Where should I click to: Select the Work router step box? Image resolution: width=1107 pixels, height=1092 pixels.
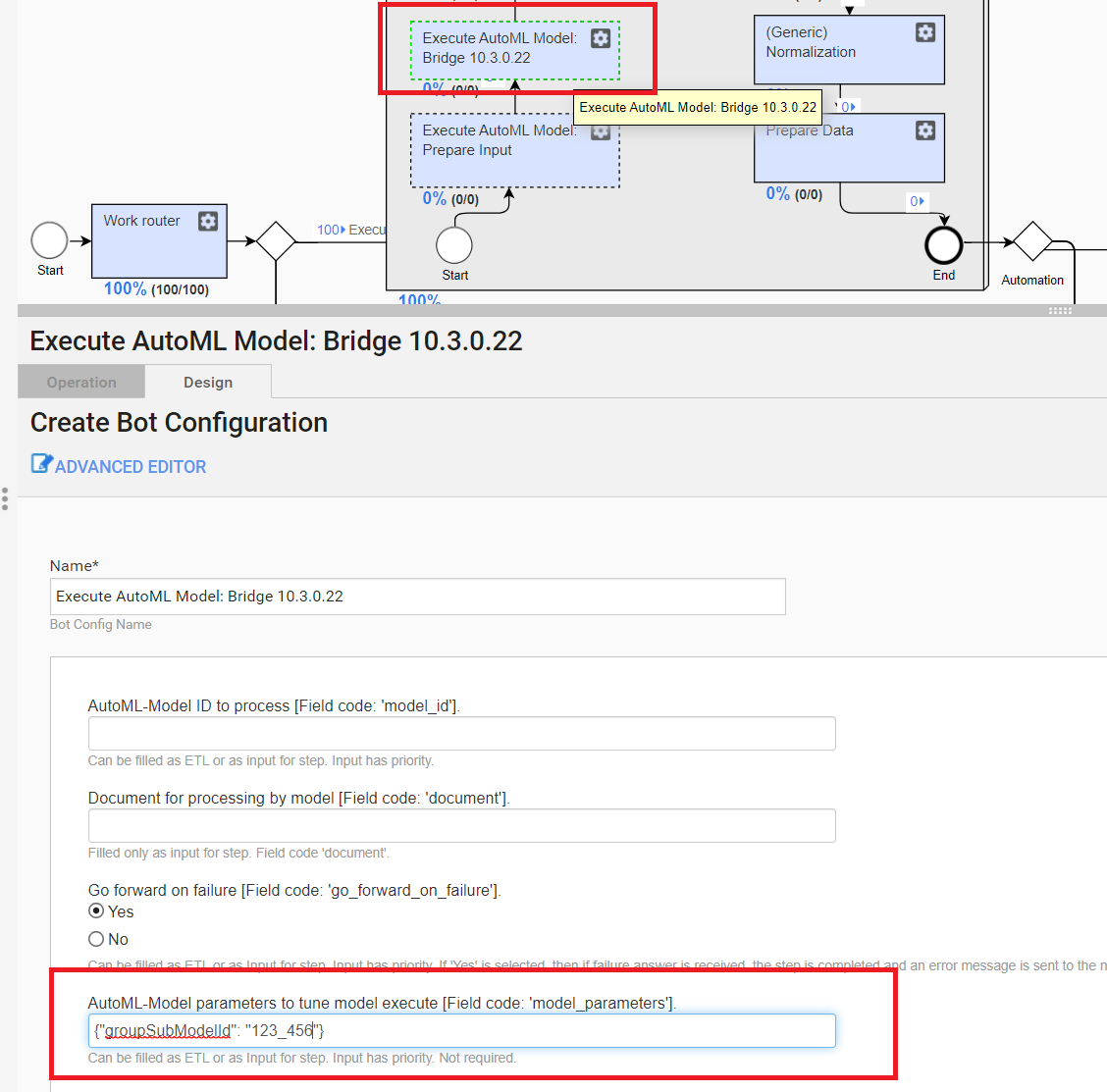point(159,240)
